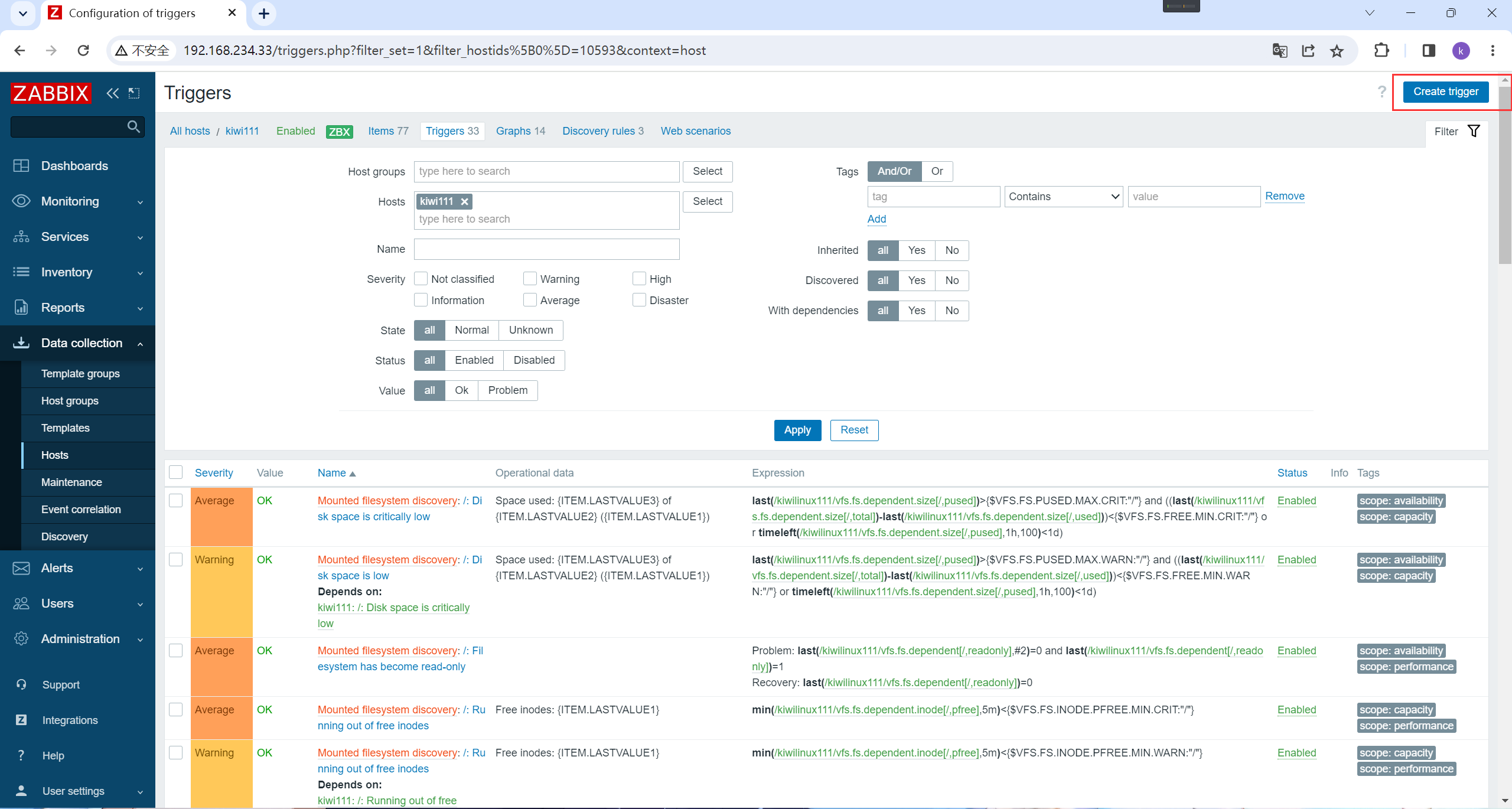Click the Apply filter button

tap(797, 430)
